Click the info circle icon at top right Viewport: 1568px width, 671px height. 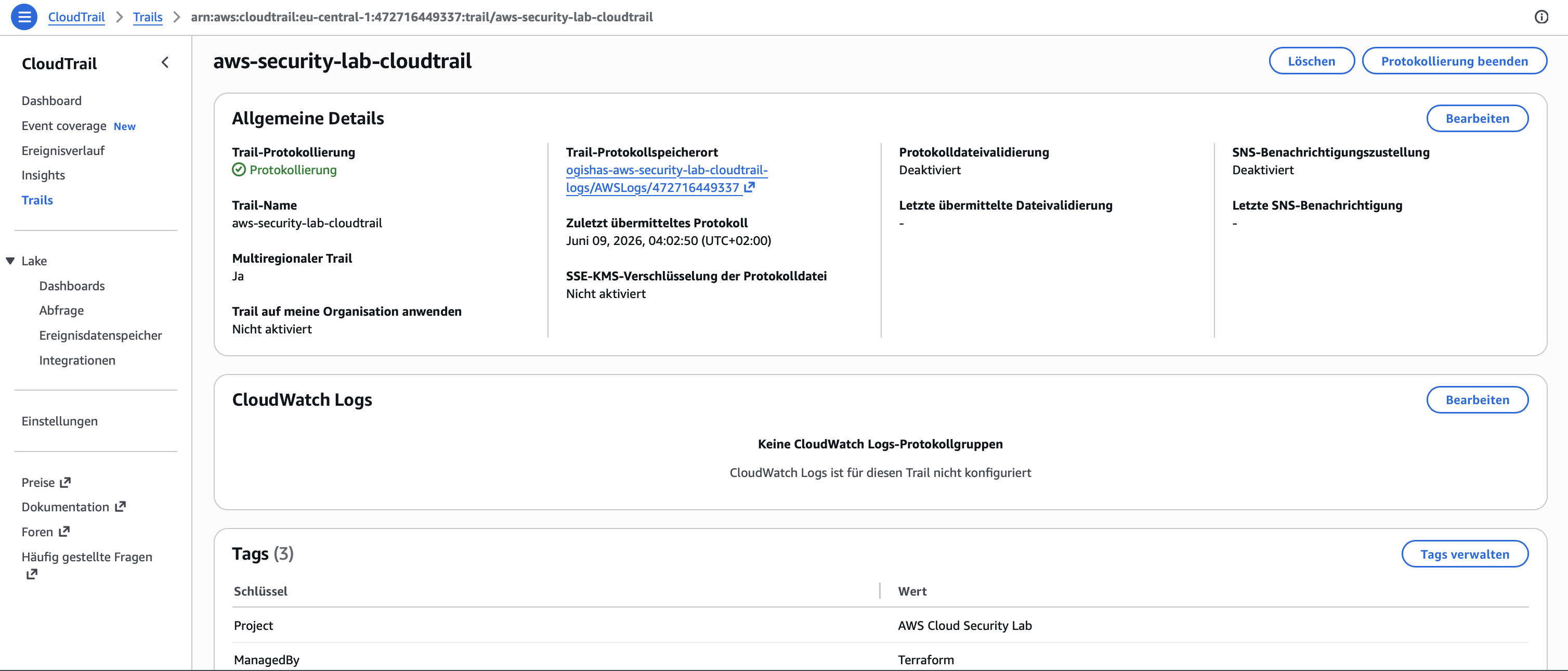point(1541,17)
